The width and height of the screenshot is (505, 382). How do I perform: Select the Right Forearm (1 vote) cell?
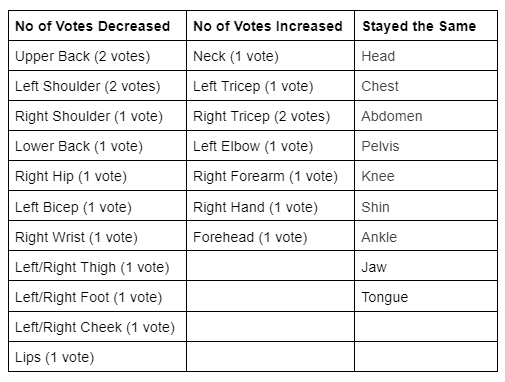[270, 176]
